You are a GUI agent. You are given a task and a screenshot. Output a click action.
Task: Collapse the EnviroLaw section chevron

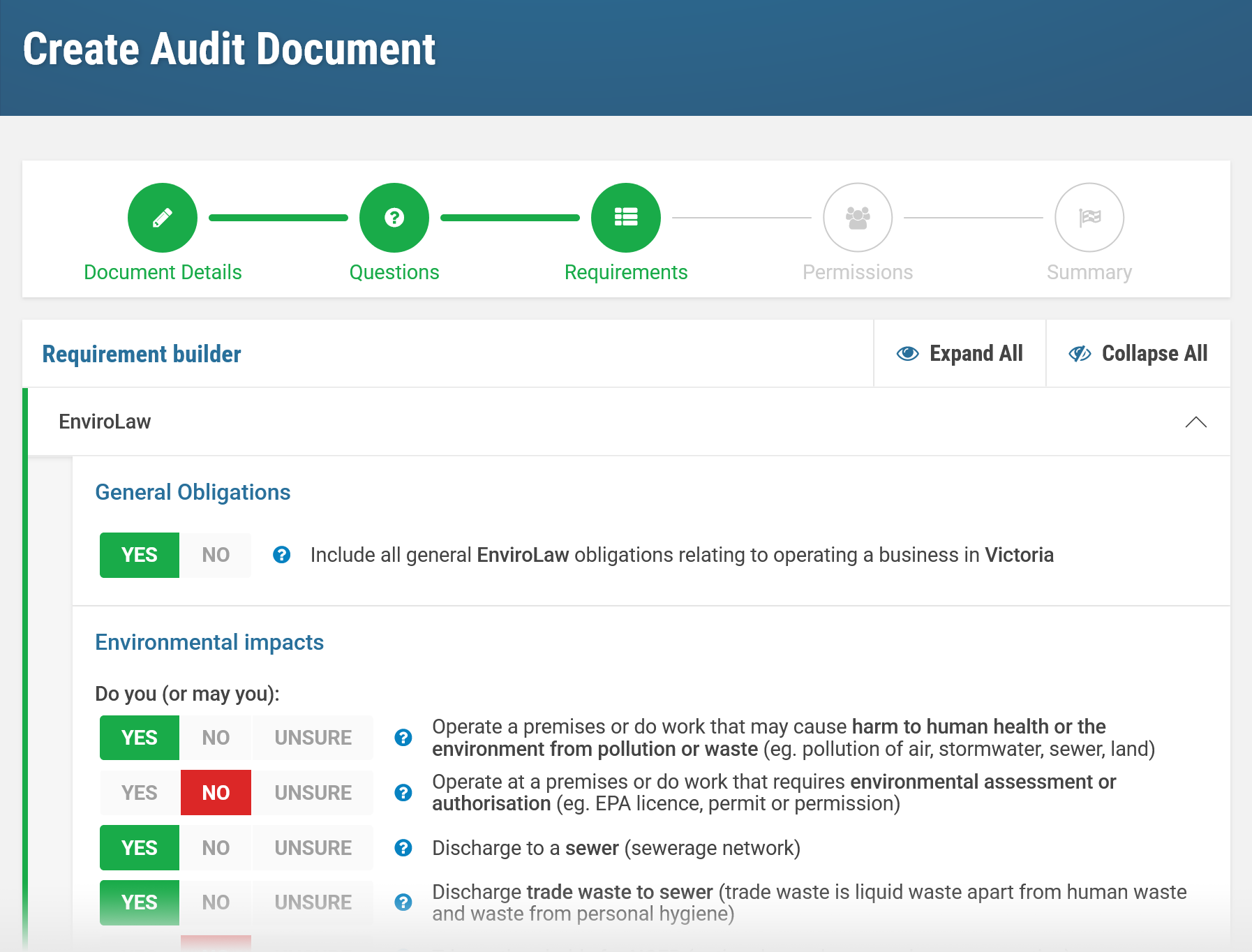point(1195,422)
